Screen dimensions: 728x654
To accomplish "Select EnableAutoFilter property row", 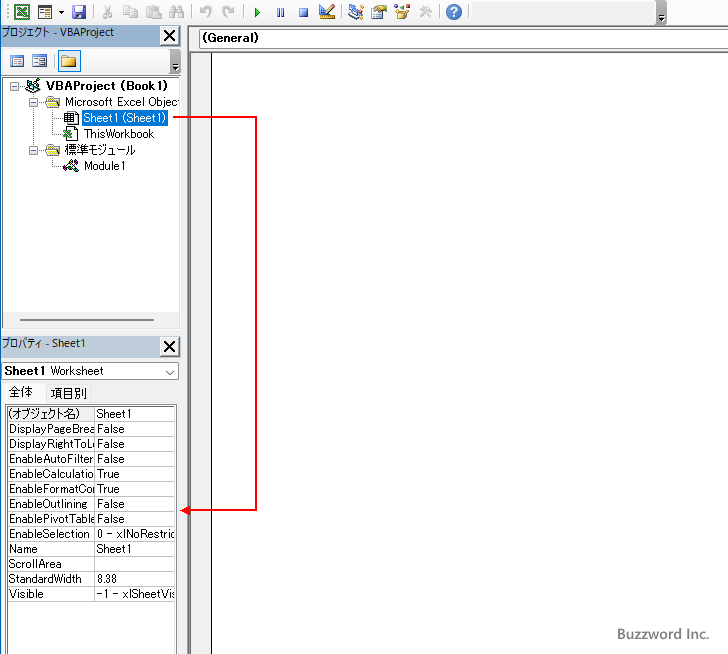I will (x=91, y=459).
